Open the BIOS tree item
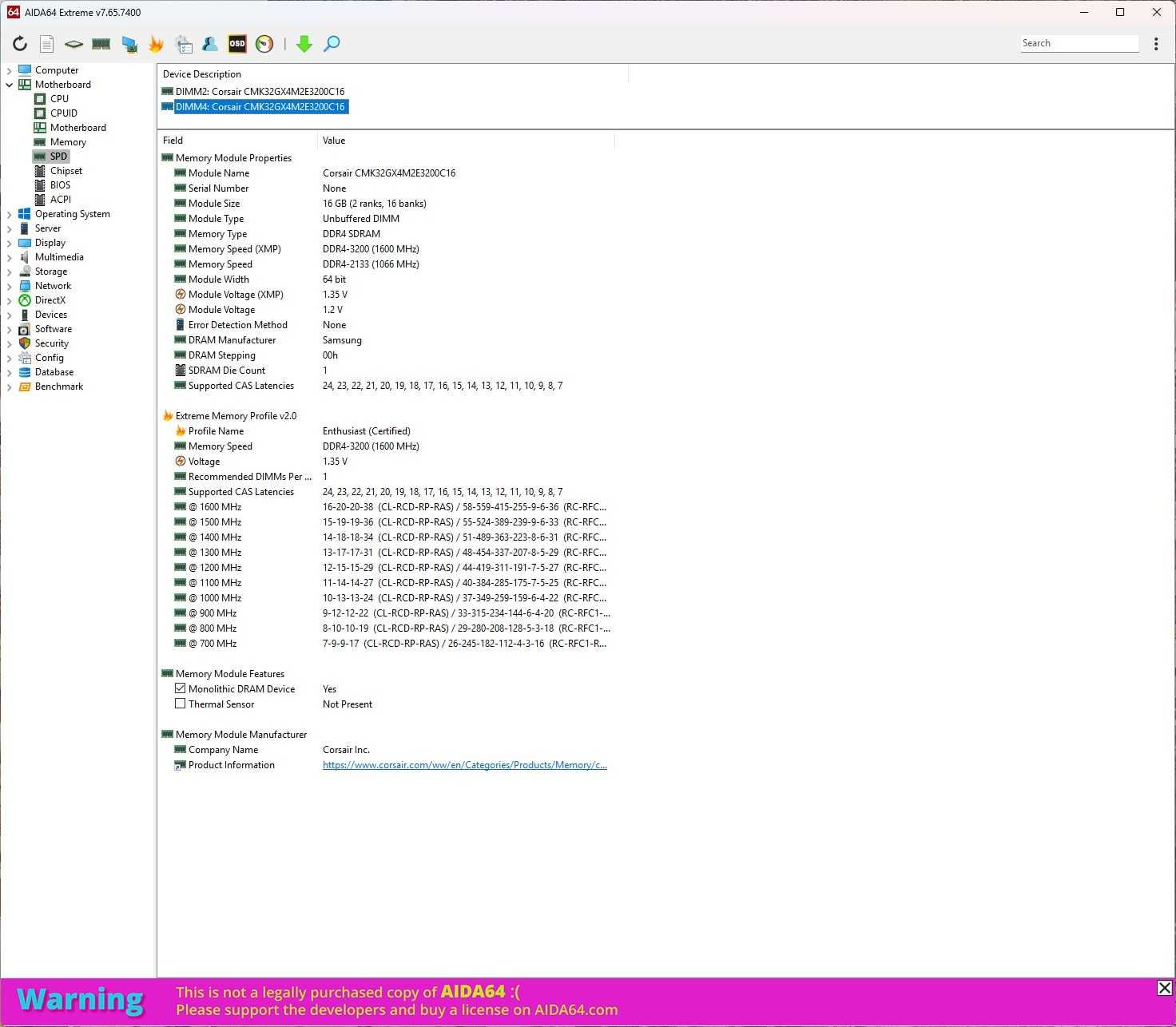This screenshot has height=1027, width=1176. (x=60, y=185)
